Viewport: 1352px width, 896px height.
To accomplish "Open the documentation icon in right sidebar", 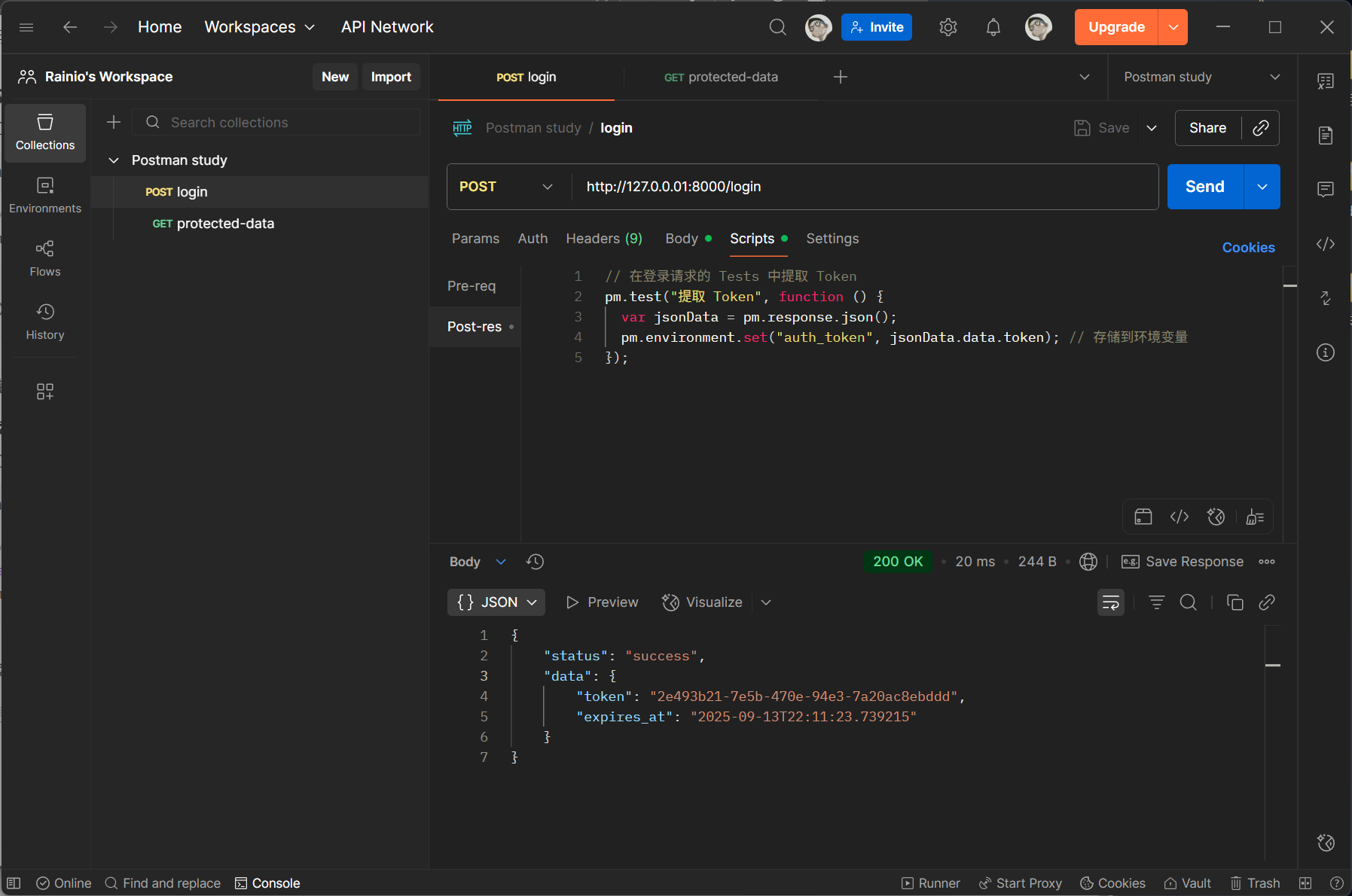I will [1326, 136].
